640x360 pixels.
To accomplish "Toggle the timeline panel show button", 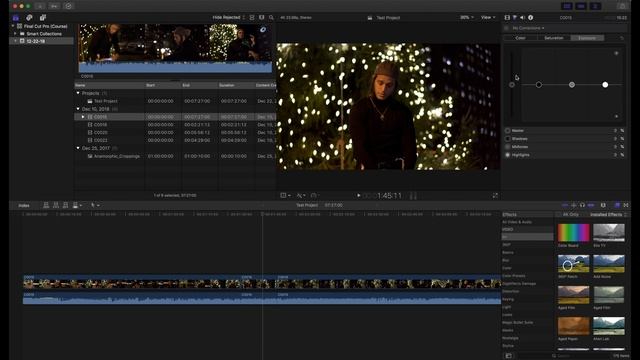I will coord(581,6).
